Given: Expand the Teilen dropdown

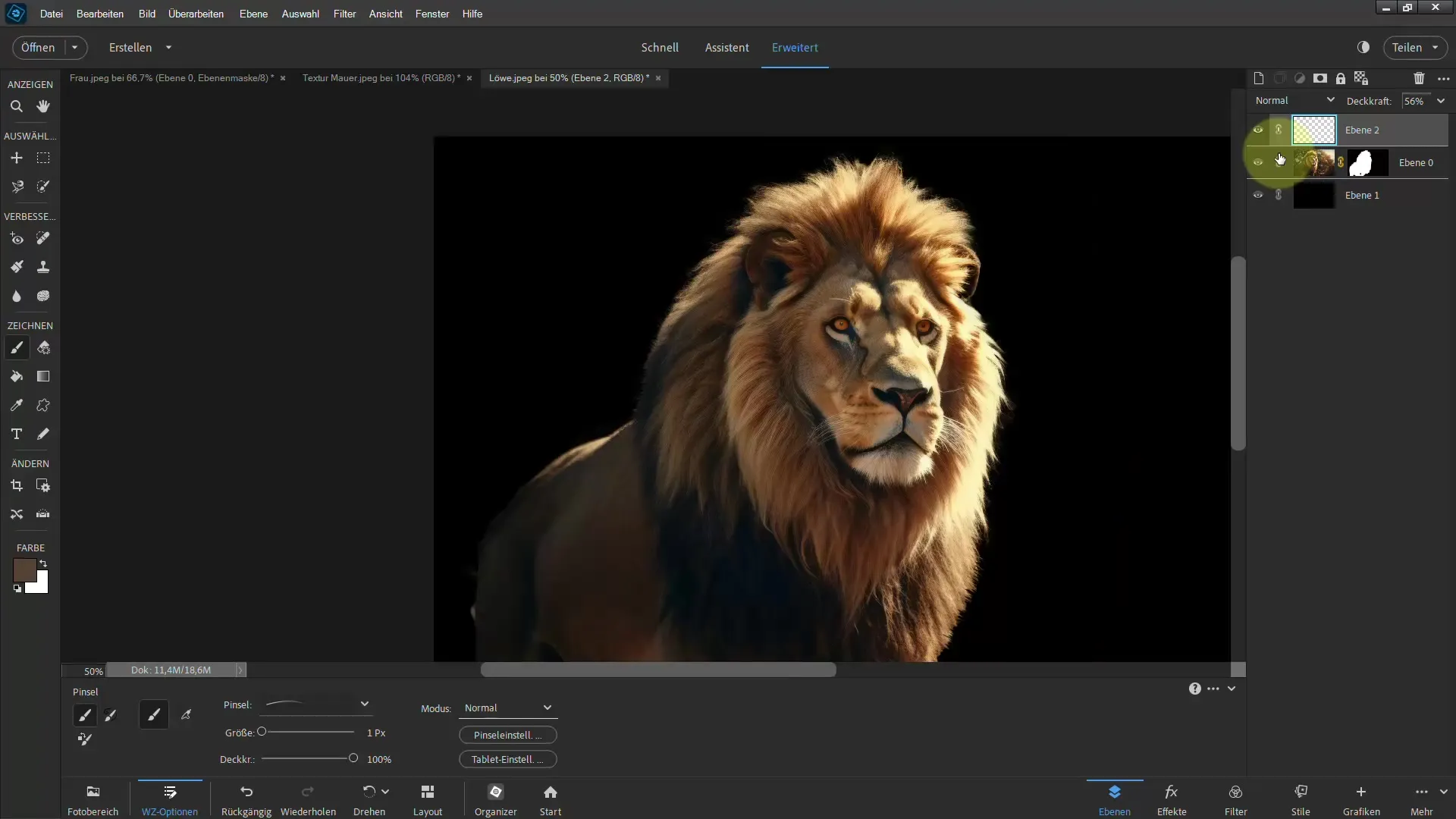Looking at the screenshot, I should (1435, 48).
